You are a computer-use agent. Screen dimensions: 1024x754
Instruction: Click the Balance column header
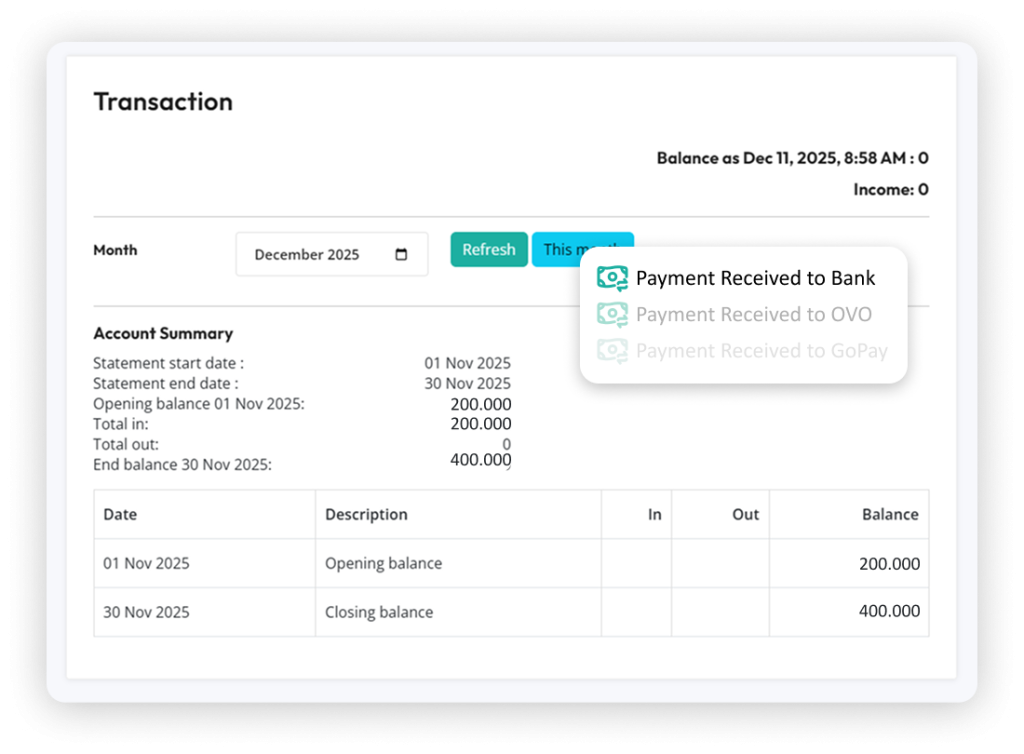point(889,514)
